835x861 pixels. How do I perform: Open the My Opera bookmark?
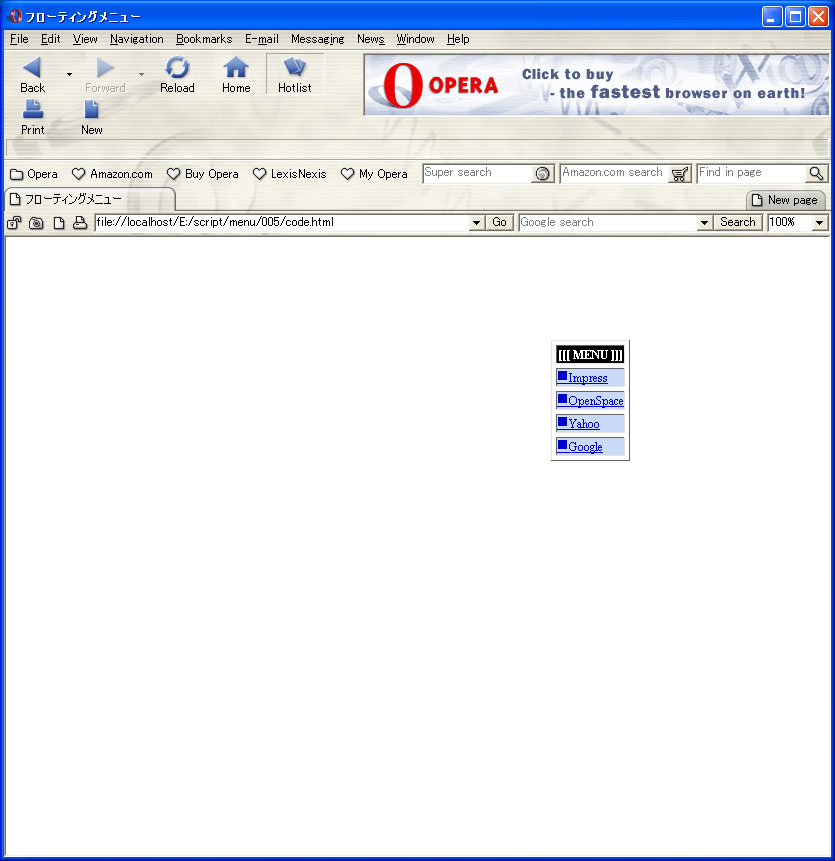point(374,174)
